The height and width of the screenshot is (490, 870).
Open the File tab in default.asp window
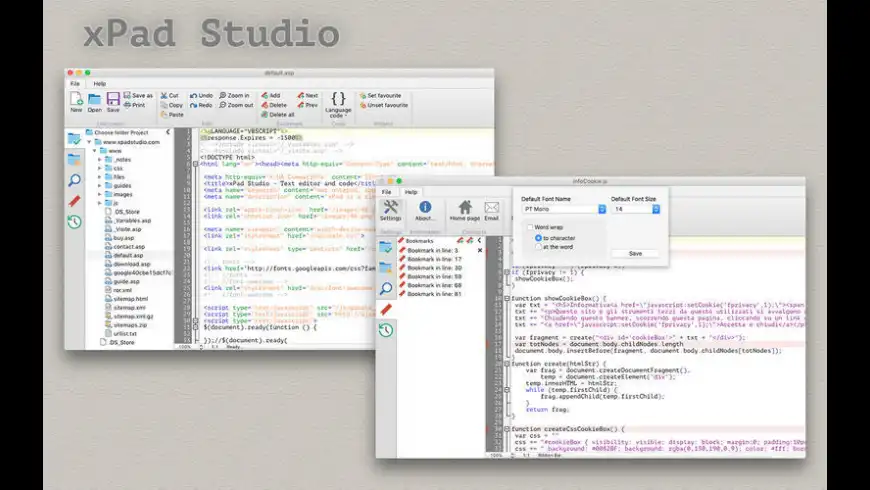pos(75,84)
